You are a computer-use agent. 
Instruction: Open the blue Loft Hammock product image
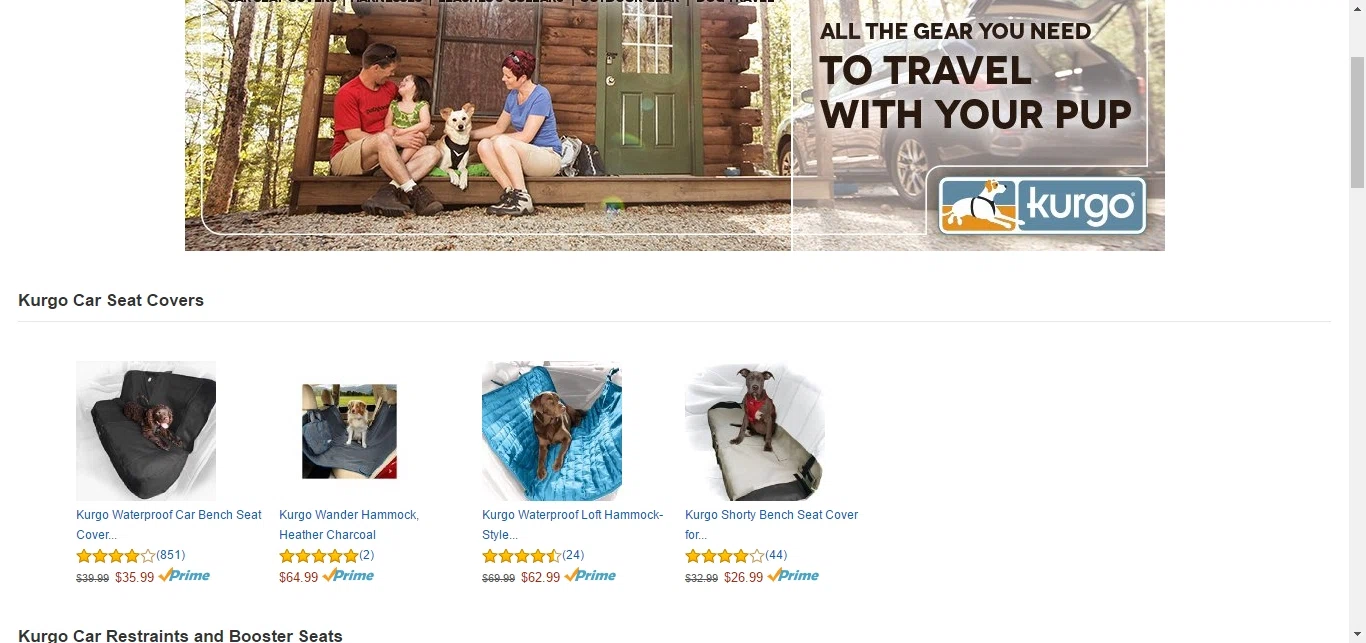[552, 431]
